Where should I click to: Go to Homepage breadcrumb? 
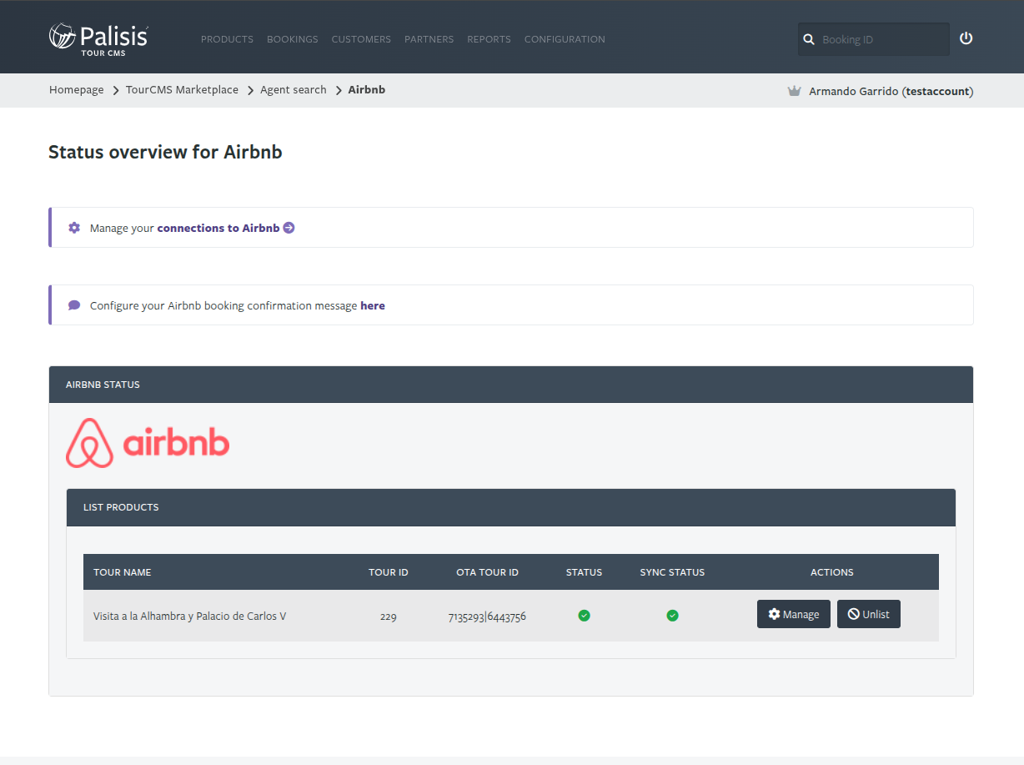[76, 90]
